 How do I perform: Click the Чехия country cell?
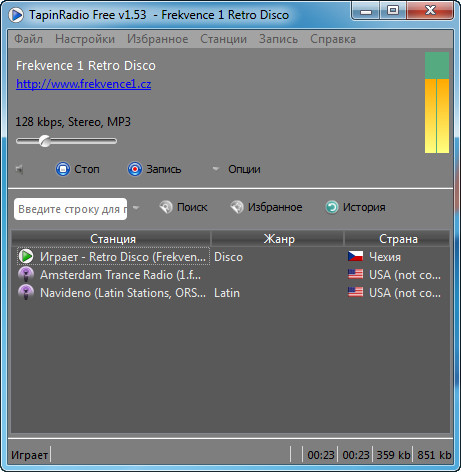(x=385, y=257)
